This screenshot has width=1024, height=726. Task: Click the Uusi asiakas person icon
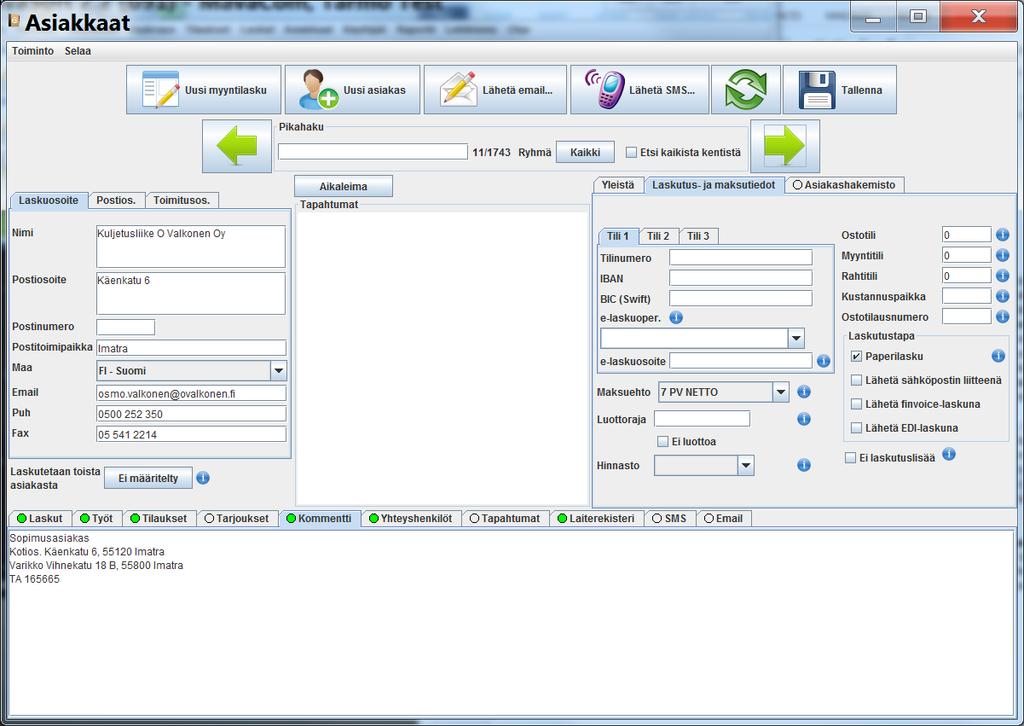pos(318,89)
